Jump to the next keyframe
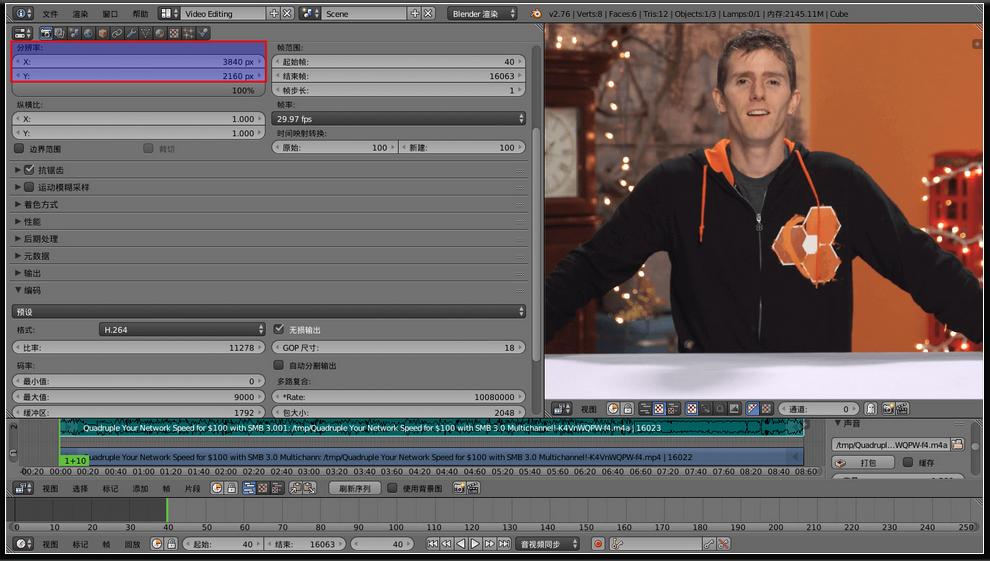The image size is (990, 561). [490, 543]
